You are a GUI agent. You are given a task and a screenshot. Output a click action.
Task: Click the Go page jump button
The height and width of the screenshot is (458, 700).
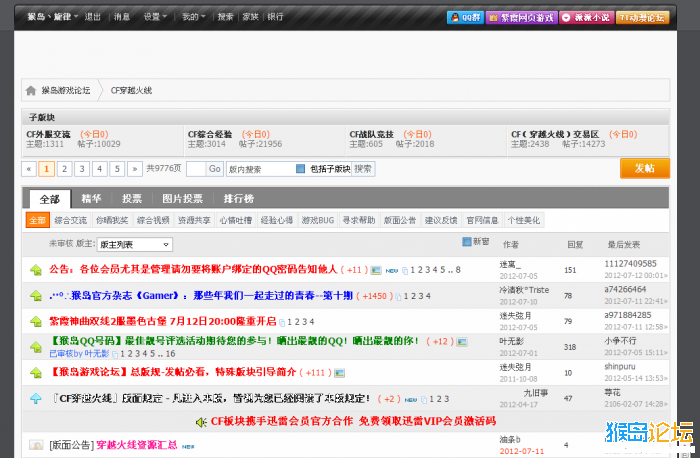tap(215, 169)
